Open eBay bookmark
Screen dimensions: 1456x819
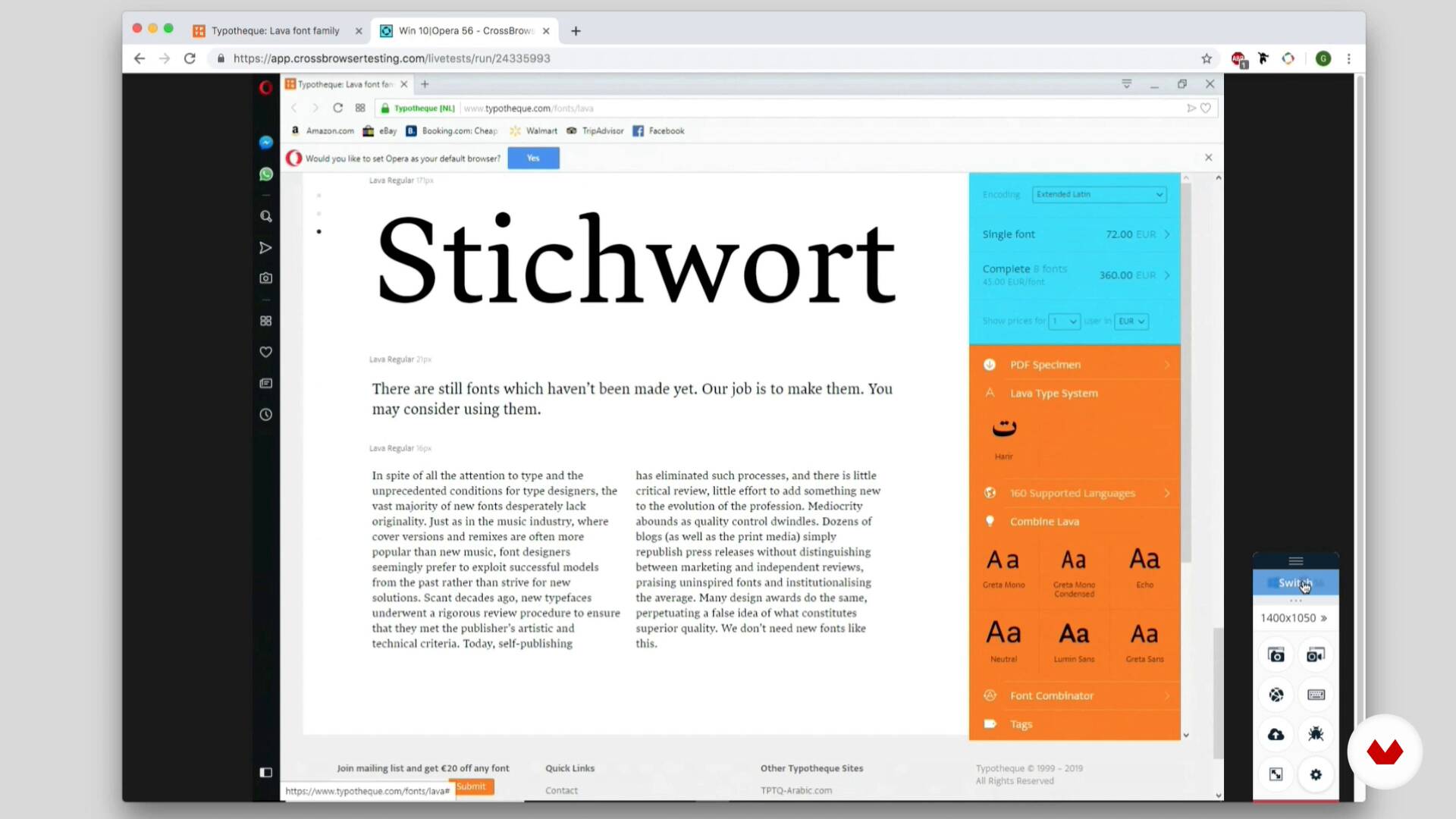(380, 130)
